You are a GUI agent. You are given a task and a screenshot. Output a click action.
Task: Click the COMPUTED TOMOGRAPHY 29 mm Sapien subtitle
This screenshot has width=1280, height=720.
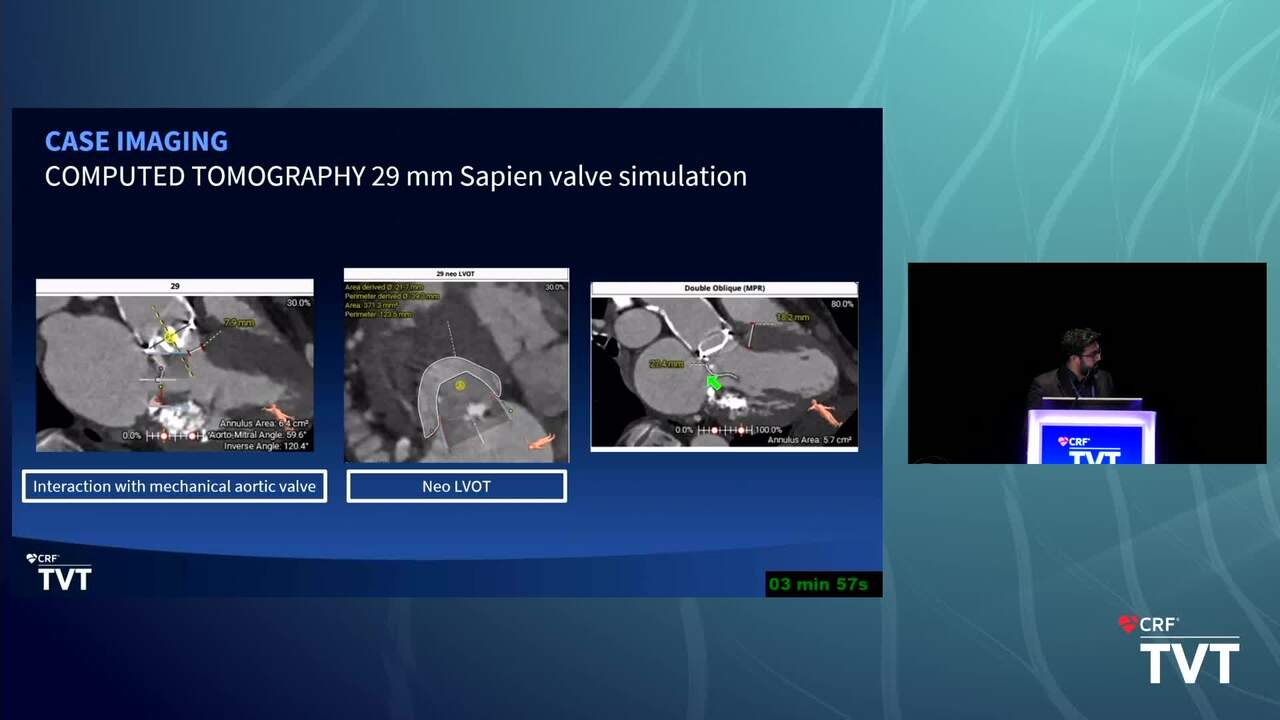(x=396, y=177)
